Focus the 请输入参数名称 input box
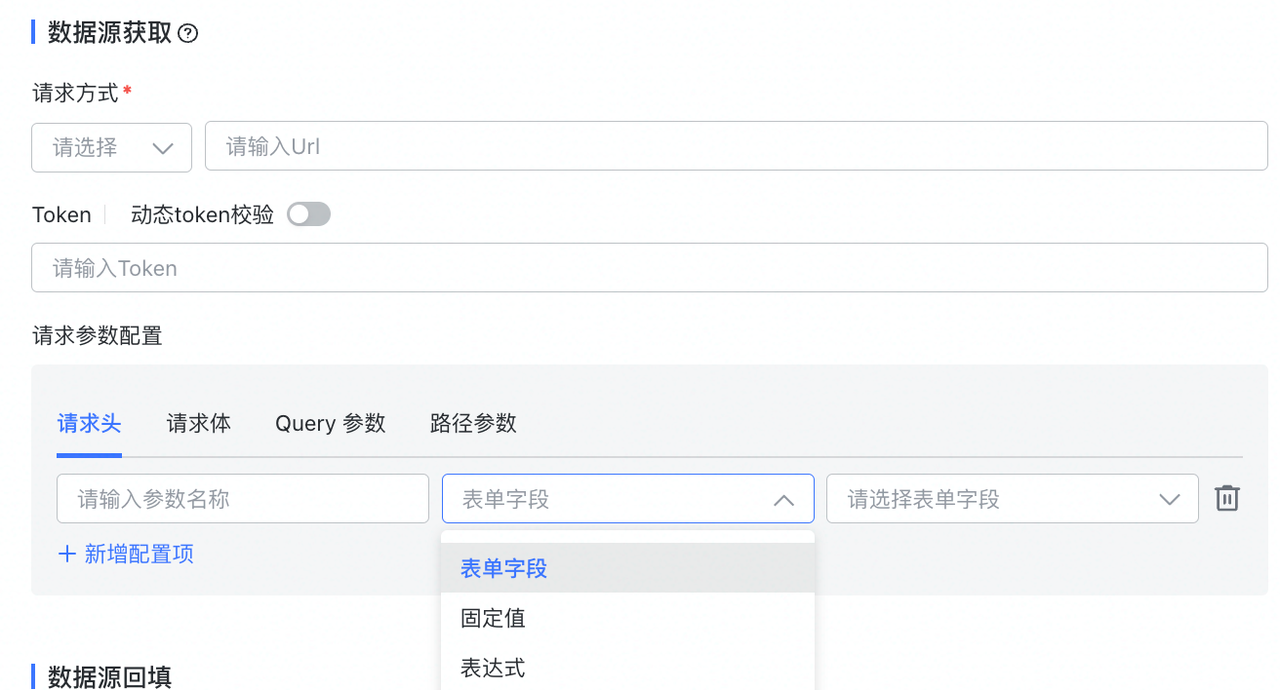 [242, 499]
